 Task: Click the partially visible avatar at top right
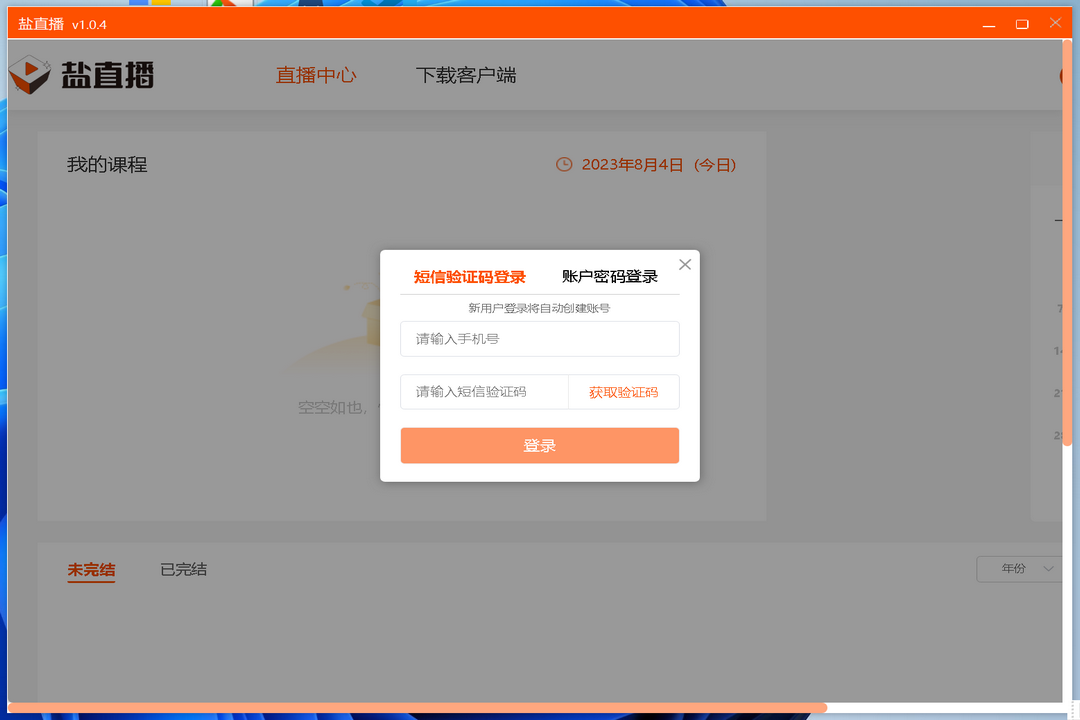click(1066, 74)
